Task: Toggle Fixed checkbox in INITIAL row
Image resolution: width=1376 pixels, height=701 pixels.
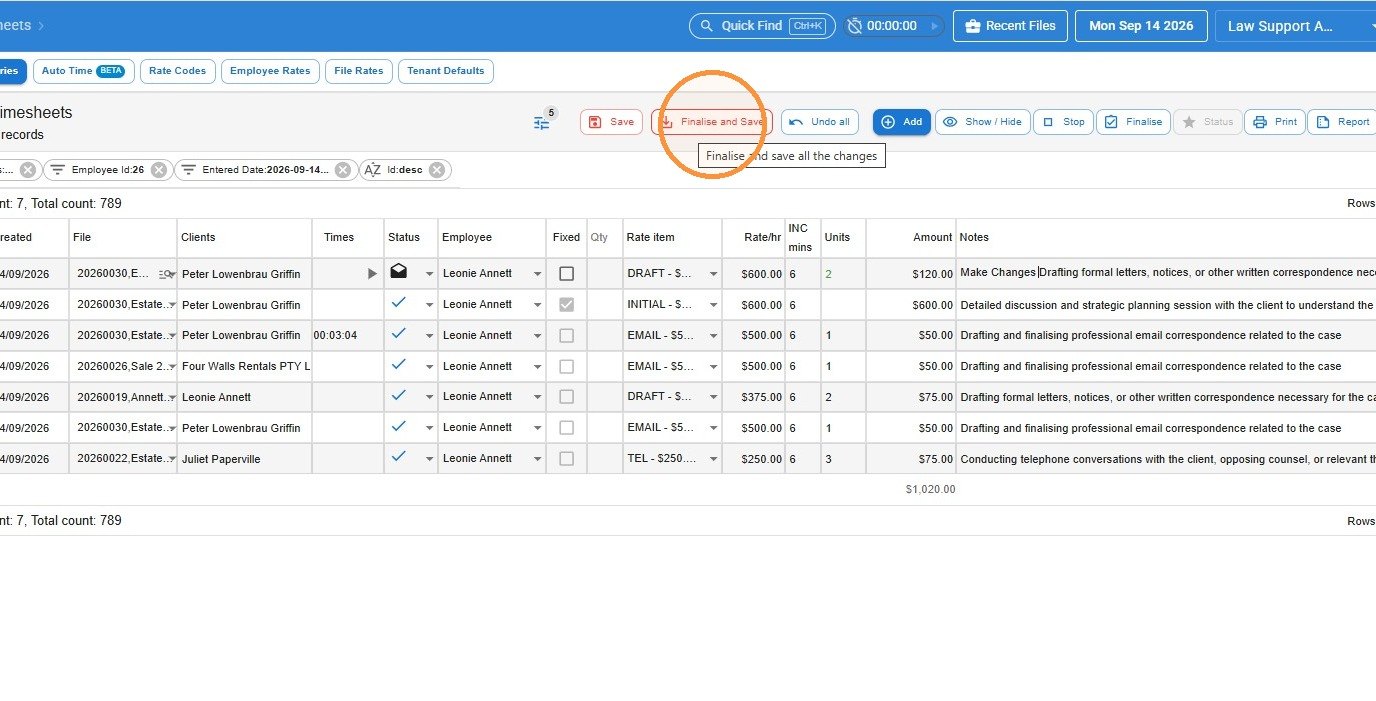Action: [566, 304]
